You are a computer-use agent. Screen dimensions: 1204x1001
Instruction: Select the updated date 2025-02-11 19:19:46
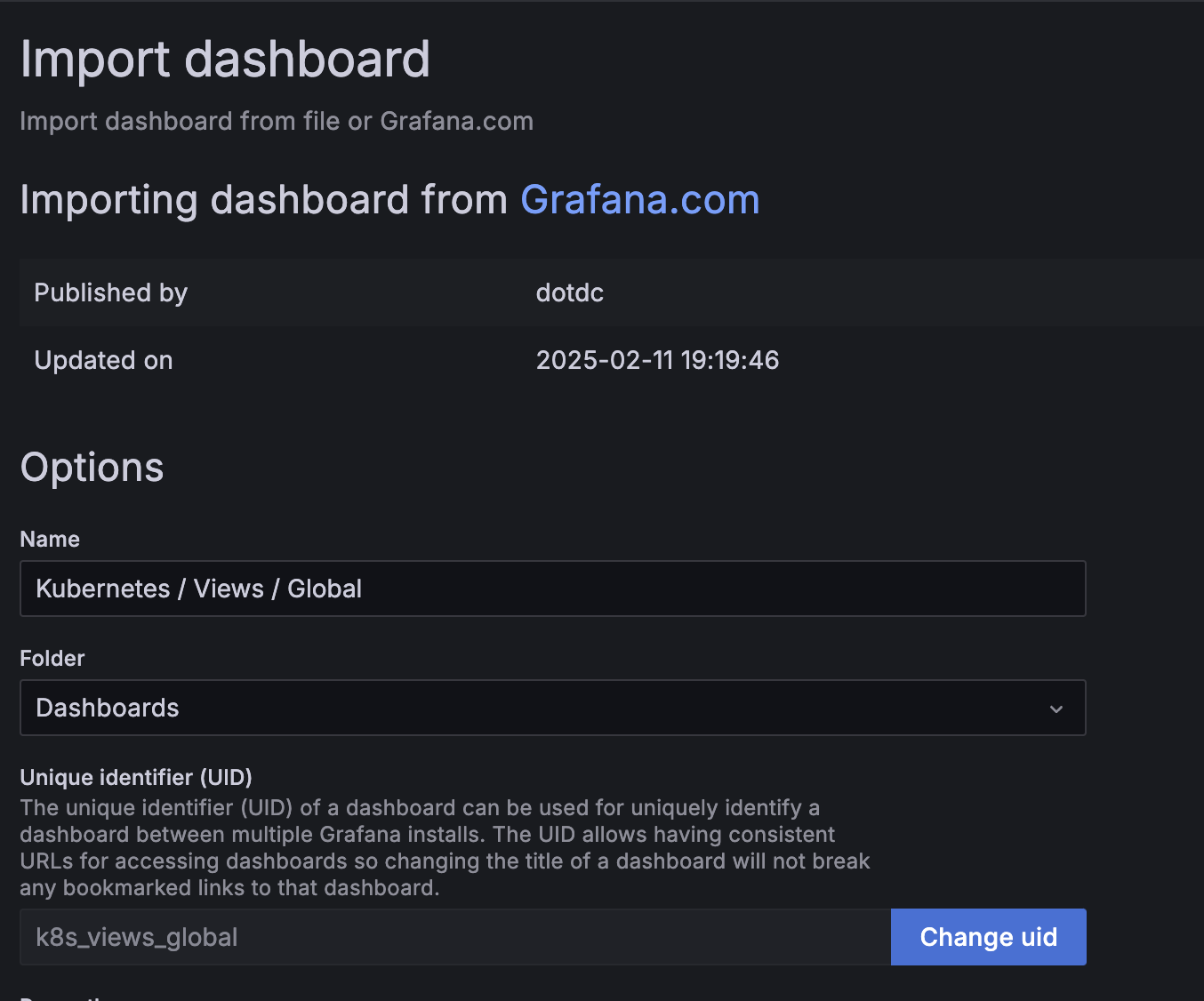(657, 360)
